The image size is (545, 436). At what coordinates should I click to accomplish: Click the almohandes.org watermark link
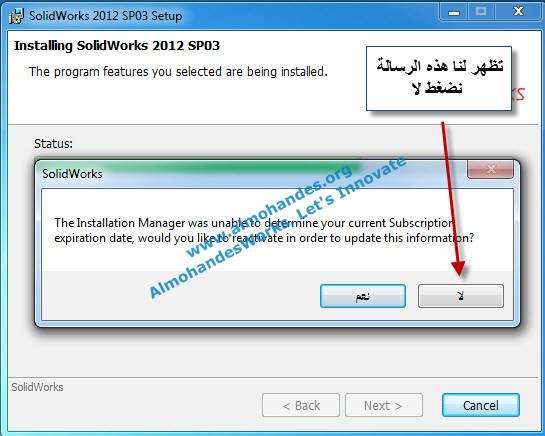(269, 211)
